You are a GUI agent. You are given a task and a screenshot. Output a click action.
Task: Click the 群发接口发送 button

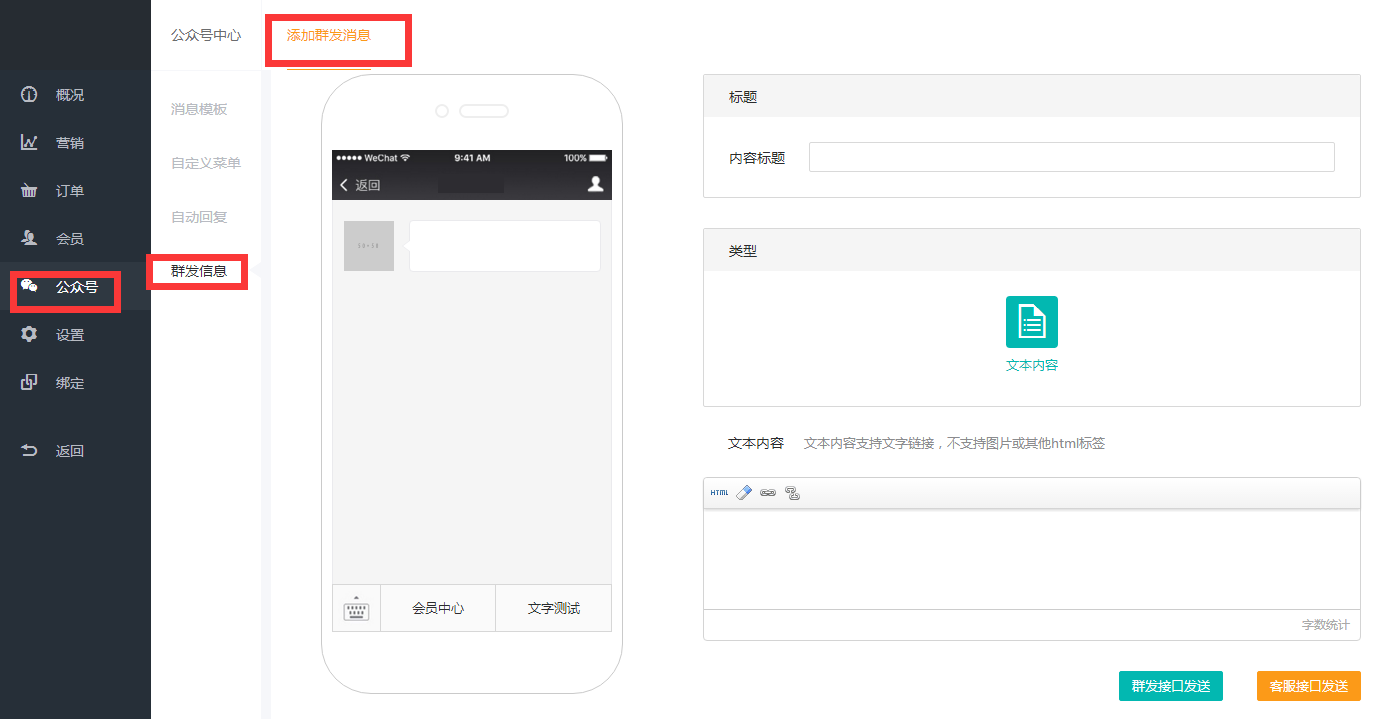click(1170, 686)
